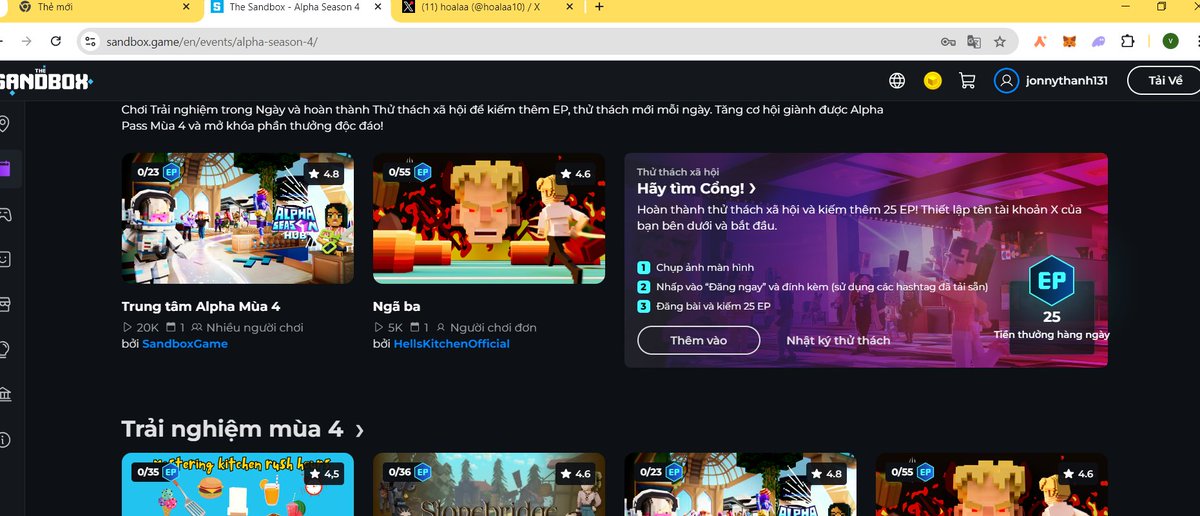Open the Stonebridge card with 0/36 EP

click(x=488, y=484)
